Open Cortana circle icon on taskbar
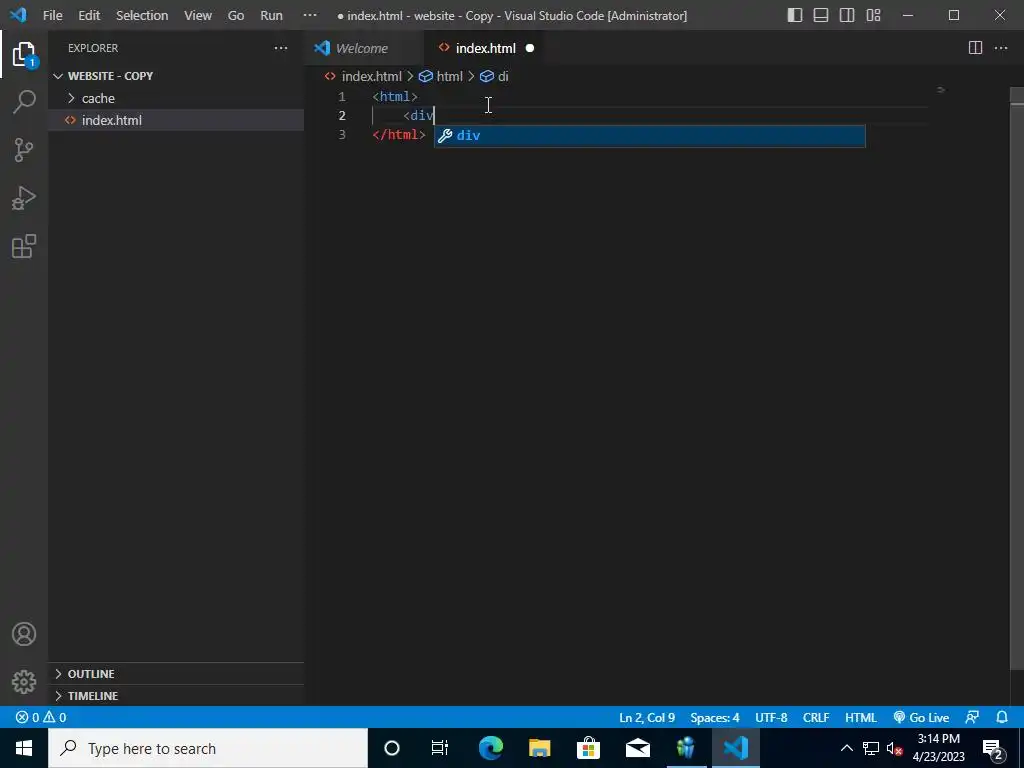 click(392, 748)
